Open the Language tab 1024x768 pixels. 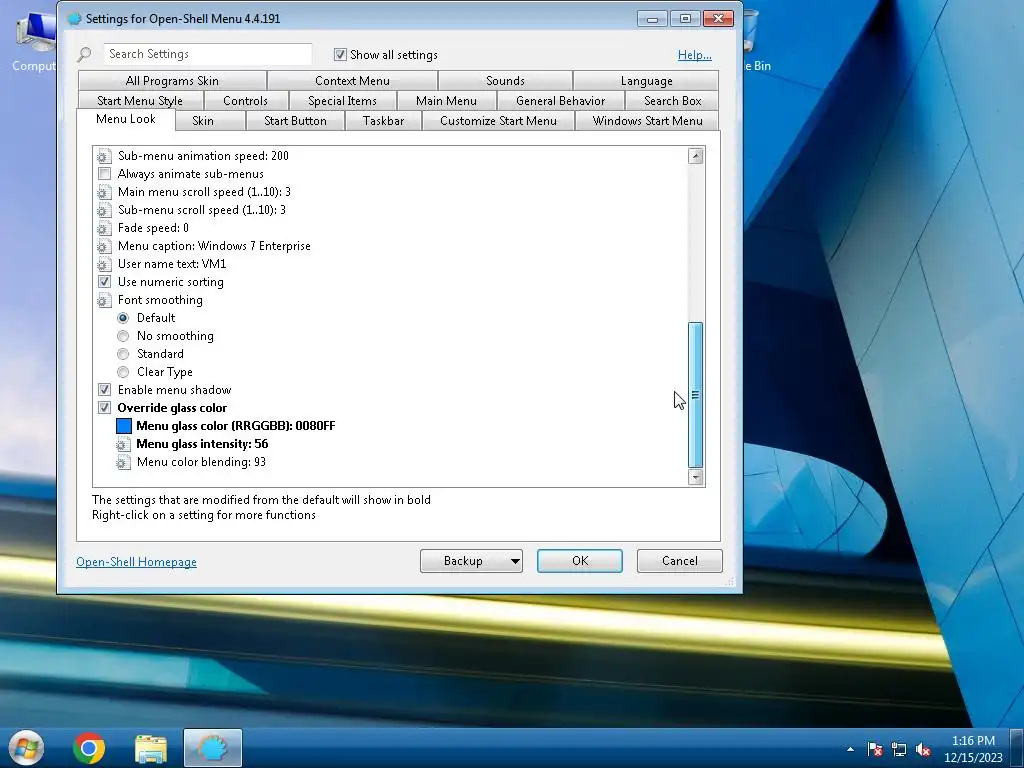click(647, 81)
